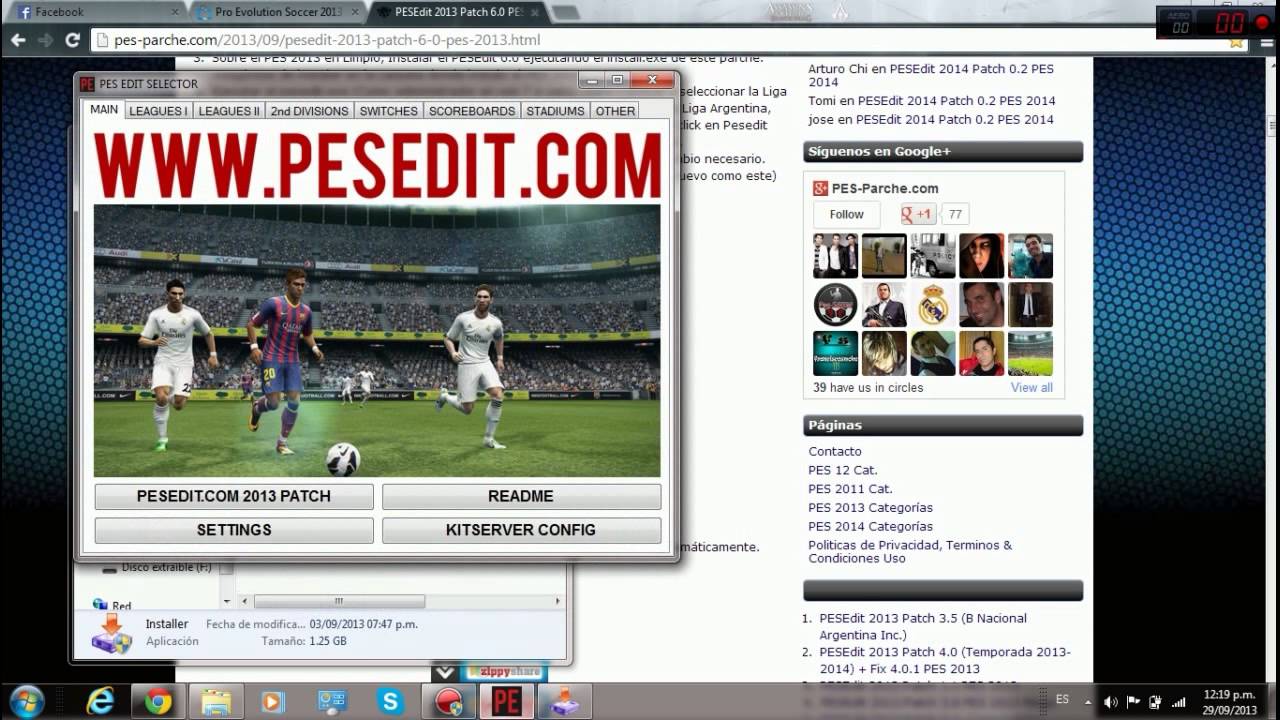Viewport: 1280px width, 720px height.
Task: Click the Google+ Follow button
Action: pos(846,214)
